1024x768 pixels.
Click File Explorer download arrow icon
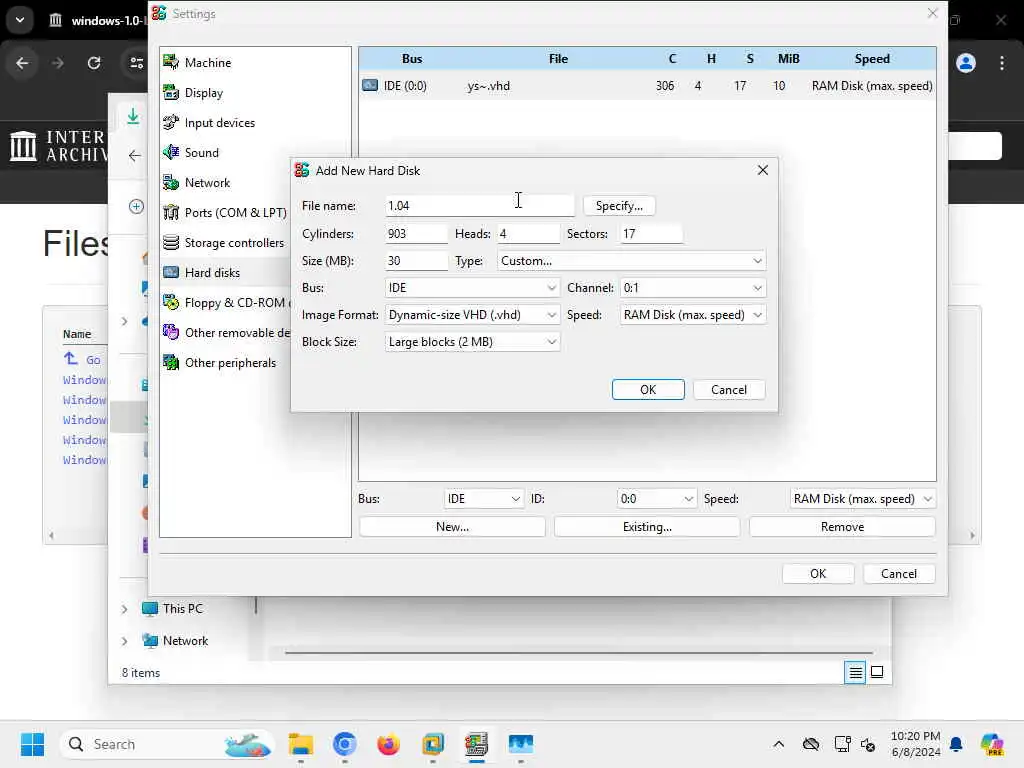[x=133, y=116]
